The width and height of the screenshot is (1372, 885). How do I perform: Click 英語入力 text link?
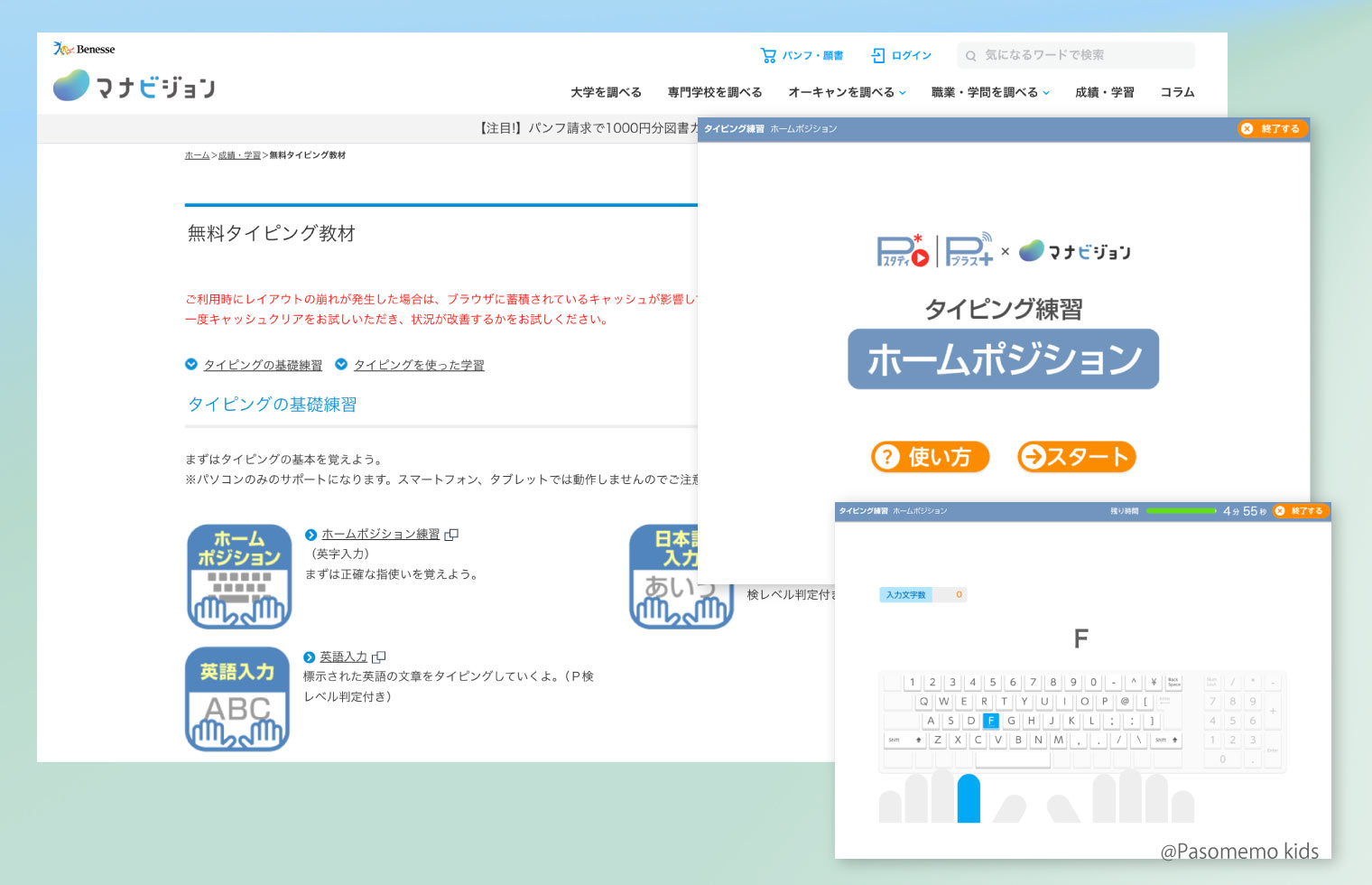[x=343, y=657]
